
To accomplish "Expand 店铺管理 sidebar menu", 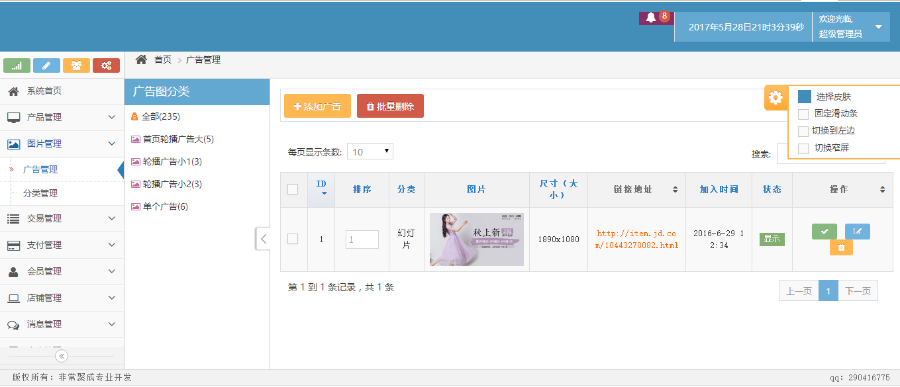I will coord(62,298).
